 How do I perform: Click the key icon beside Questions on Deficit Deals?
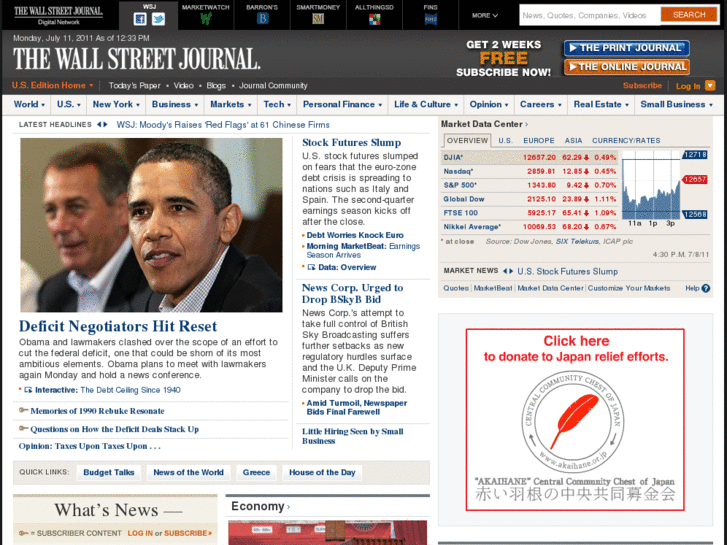23,429
